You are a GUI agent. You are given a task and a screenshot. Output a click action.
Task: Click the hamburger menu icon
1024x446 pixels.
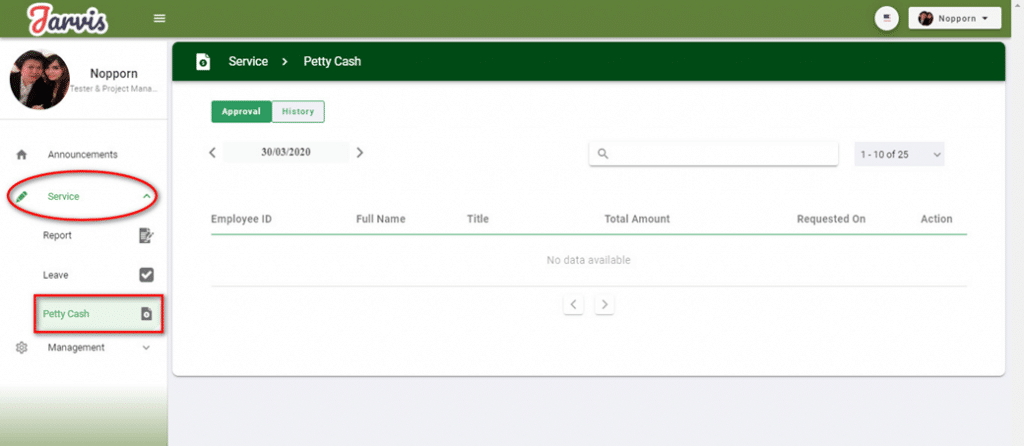[x=159, y=19]
